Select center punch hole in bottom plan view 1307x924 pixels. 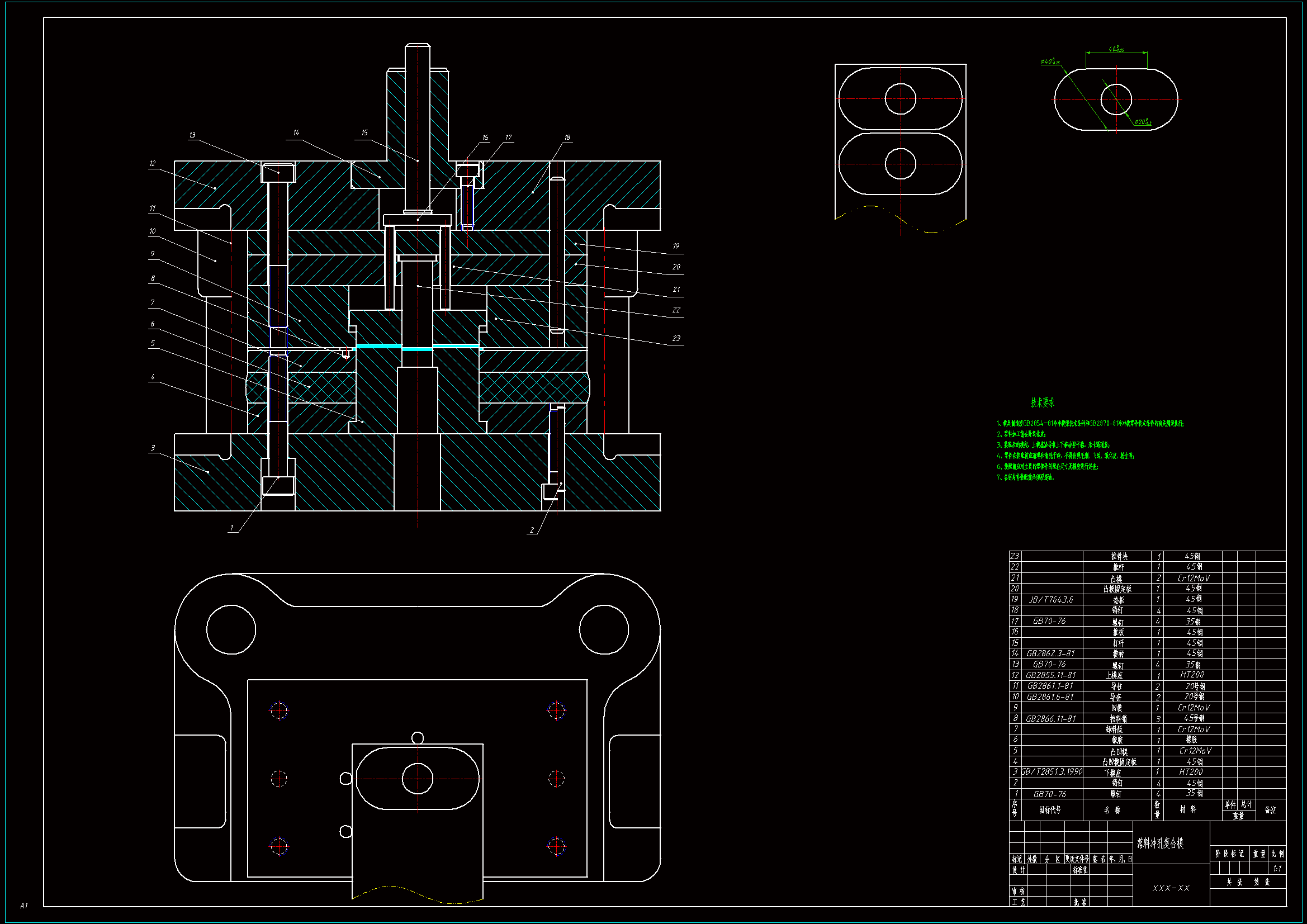click(x=417, y=779)
